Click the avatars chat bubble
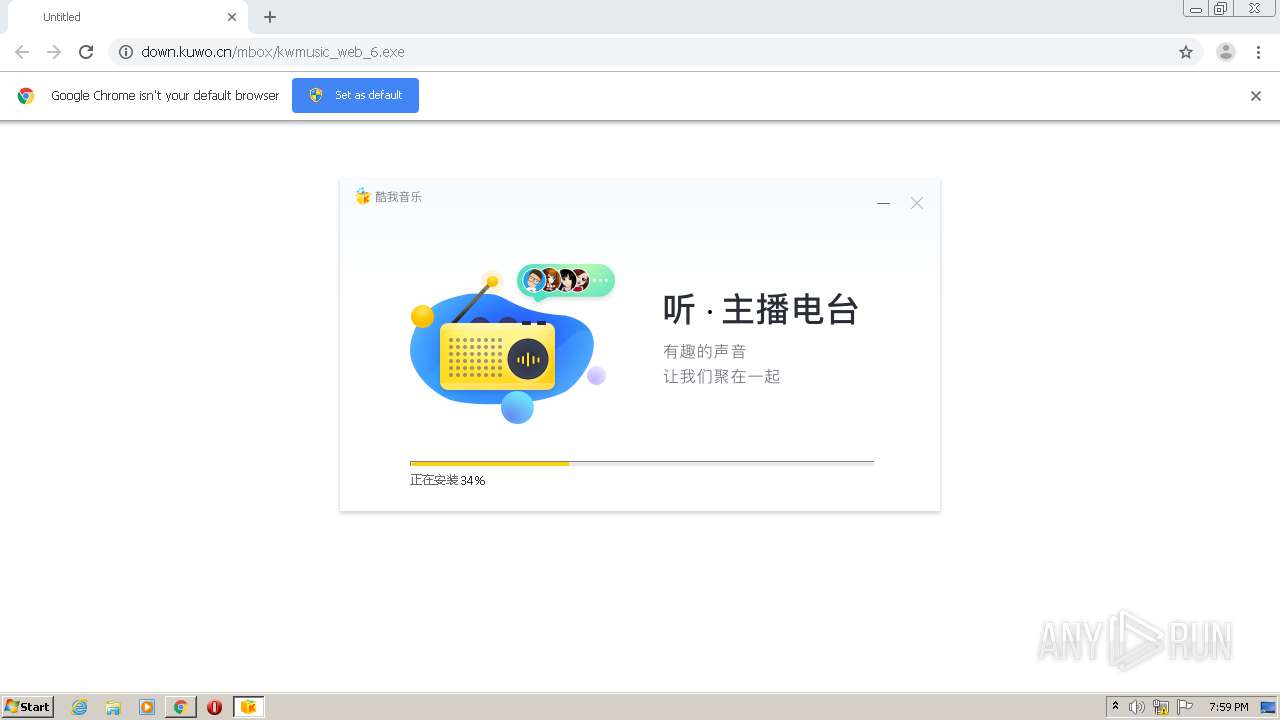 pyautogui.click(x=565, y=281)
